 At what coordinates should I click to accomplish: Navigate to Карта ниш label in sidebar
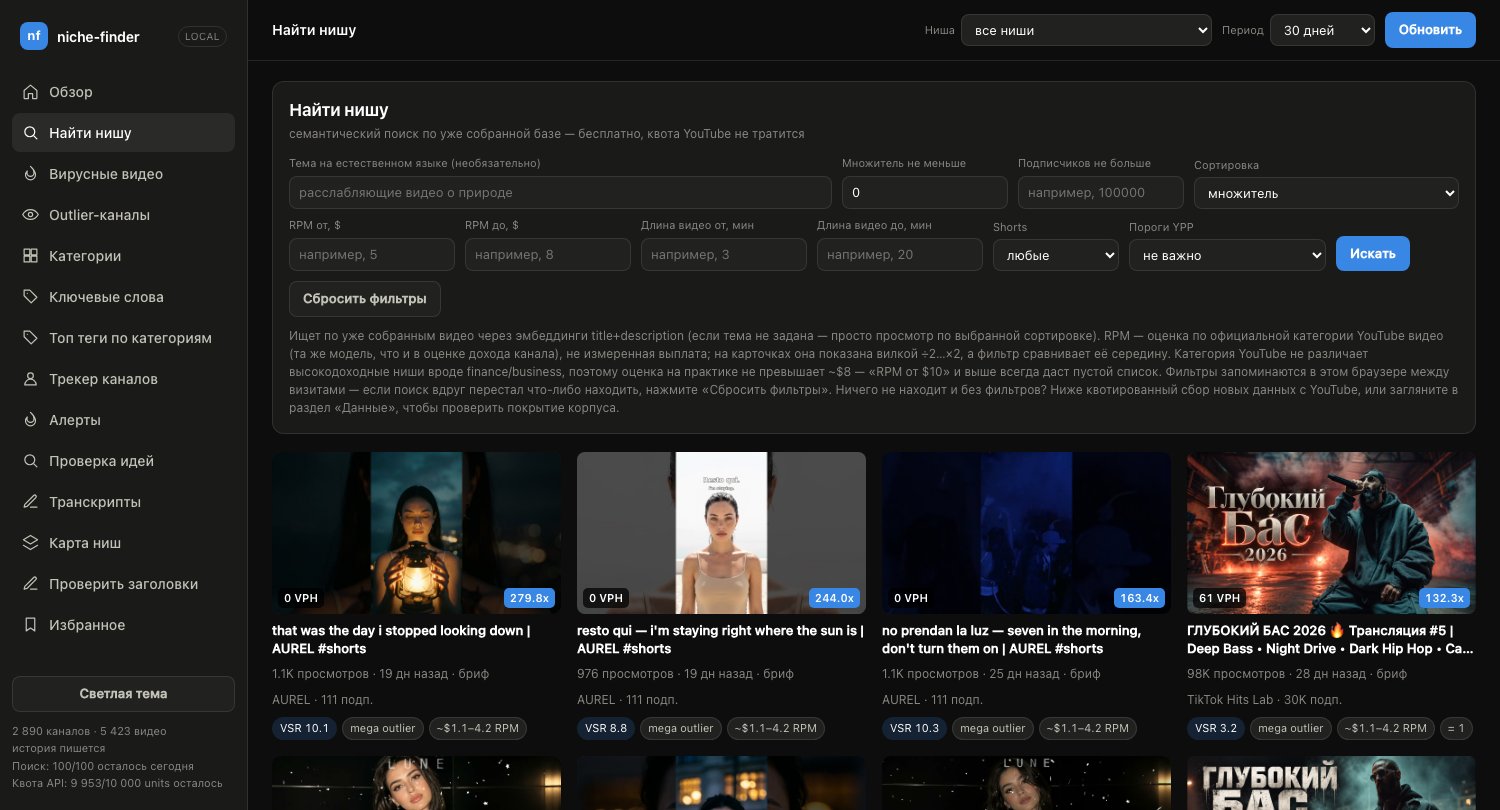pyautogui.click(x=85, y=543)
